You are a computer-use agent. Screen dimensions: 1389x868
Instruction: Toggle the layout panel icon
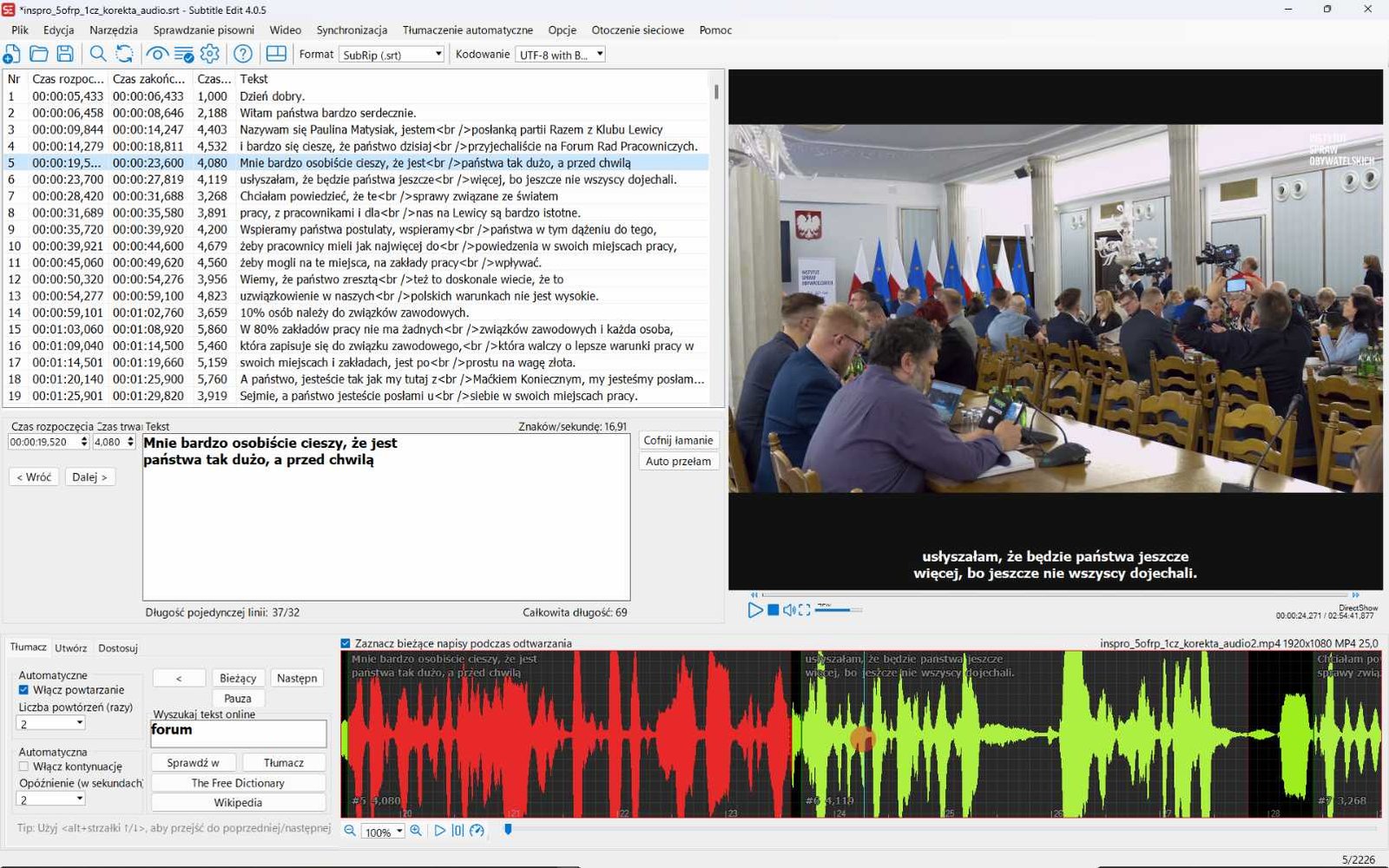[276, 54]
